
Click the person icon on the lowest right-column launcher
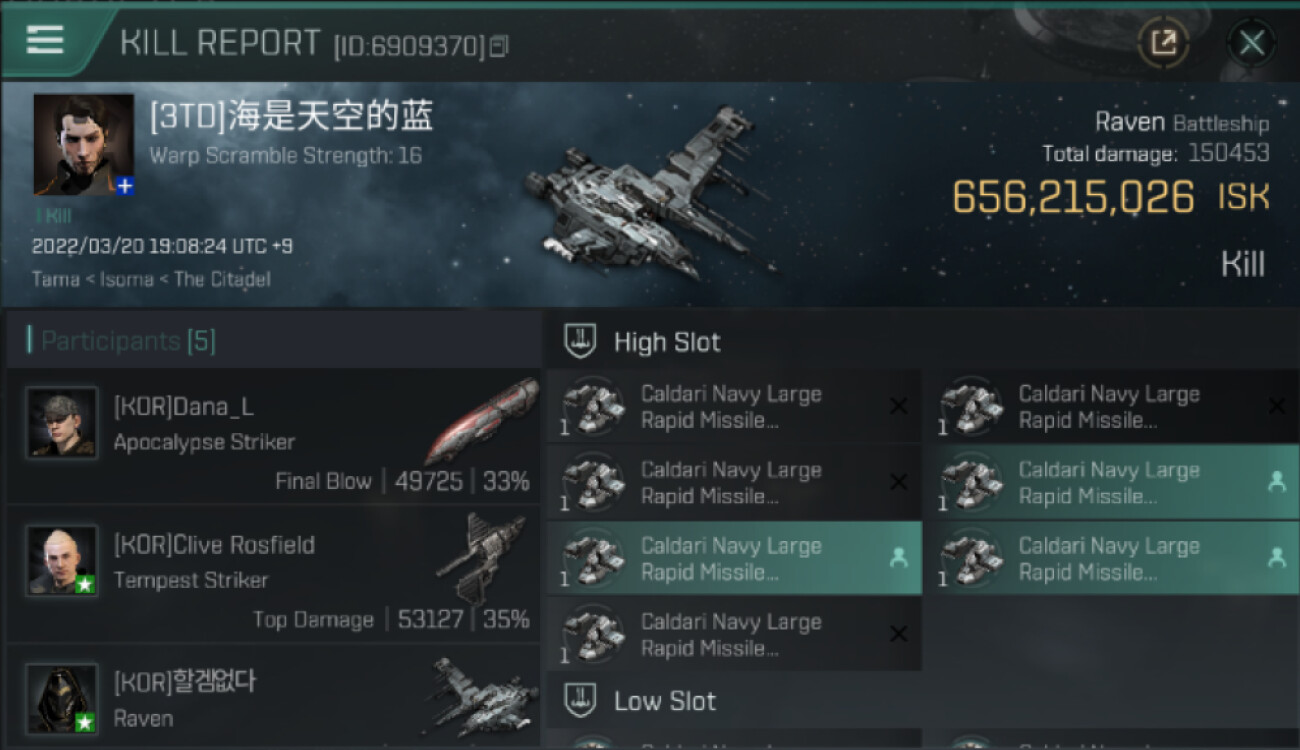coord(1276,558)
